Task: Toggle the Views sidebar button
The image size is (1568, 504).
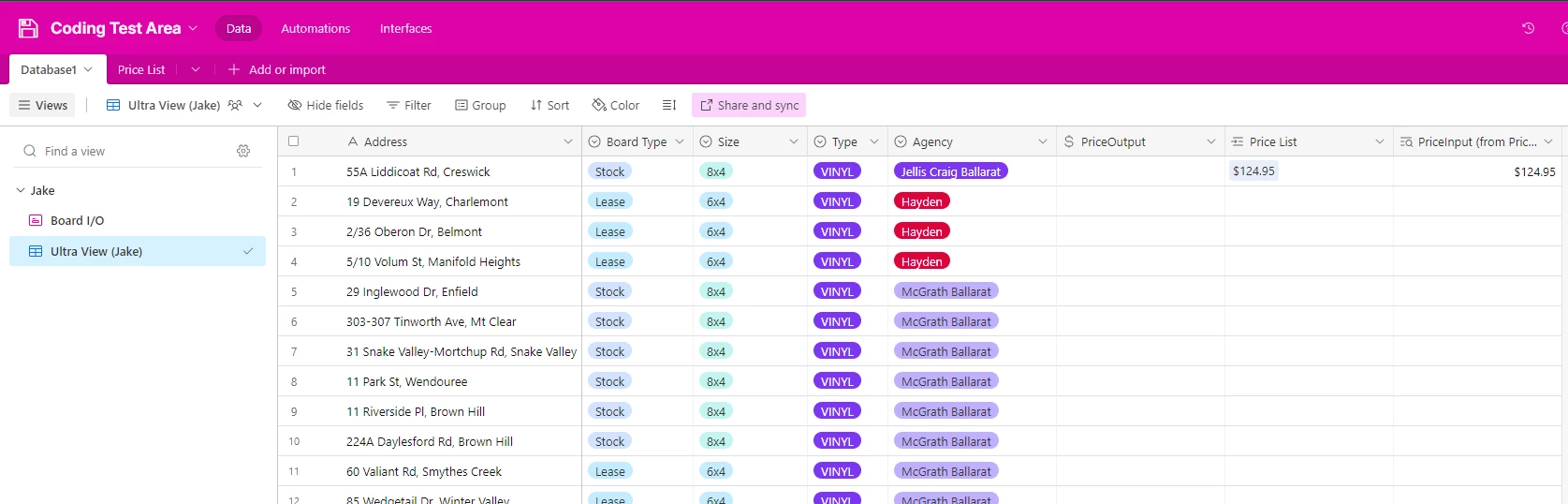Action: coord(43,105)
